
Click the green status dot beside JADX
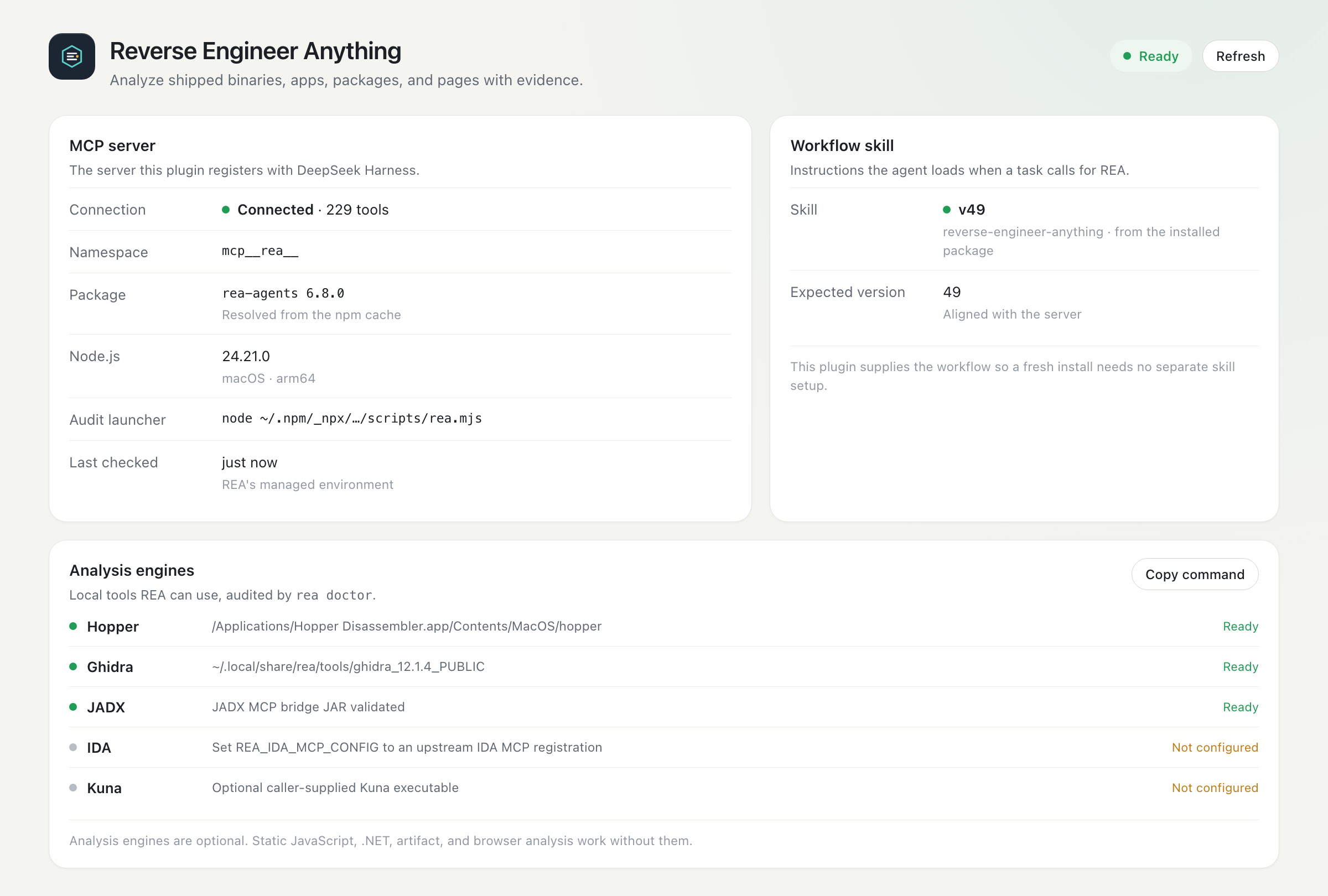click(73, 707)
